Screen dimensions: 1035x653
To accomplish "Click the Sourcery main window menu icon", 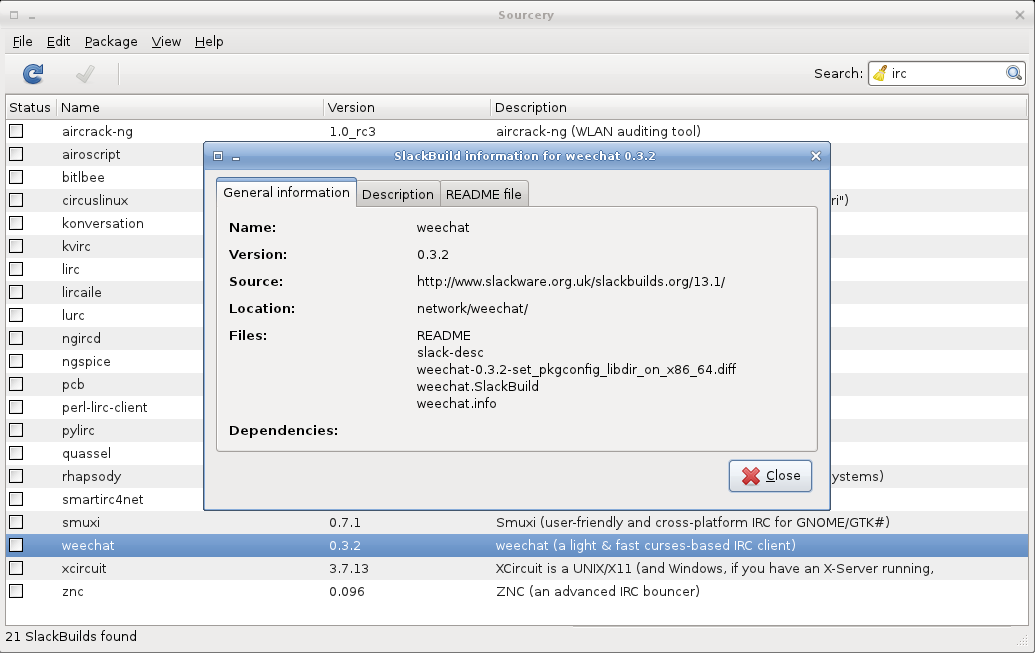I will [x=14, y=15].
